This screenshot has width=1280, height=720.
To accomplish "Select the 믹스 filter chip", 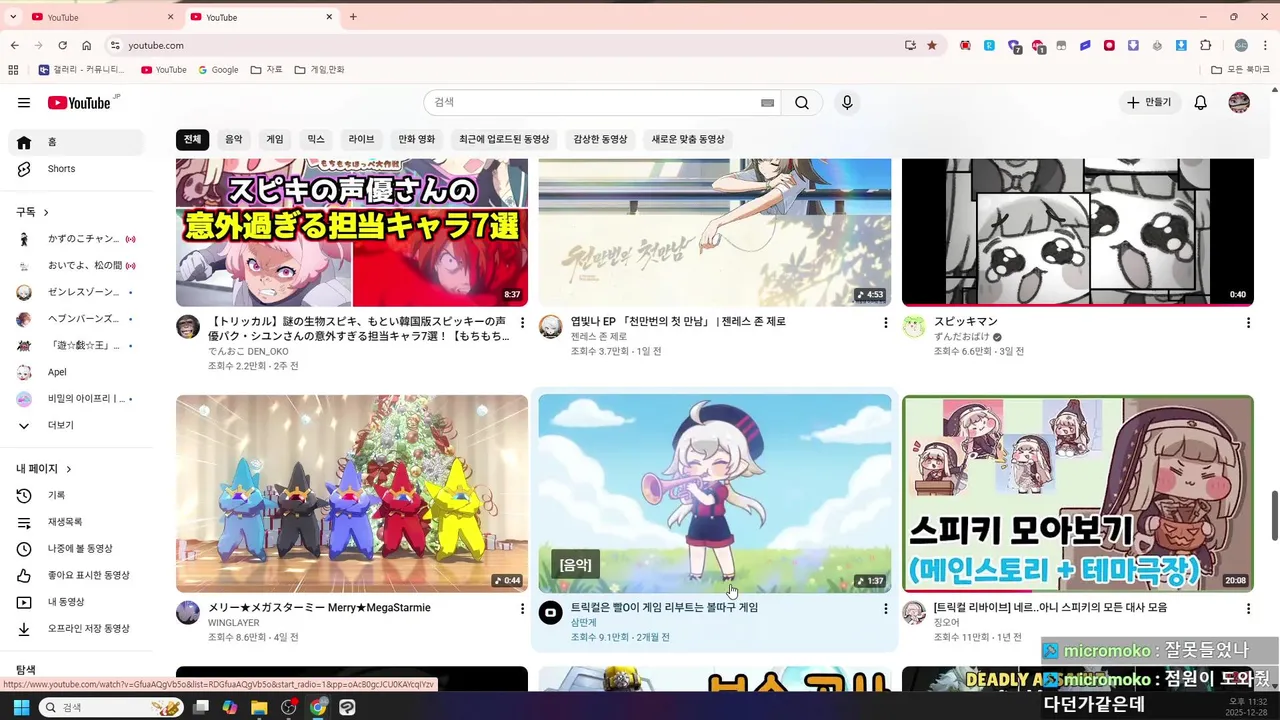I will pos(316,140).
